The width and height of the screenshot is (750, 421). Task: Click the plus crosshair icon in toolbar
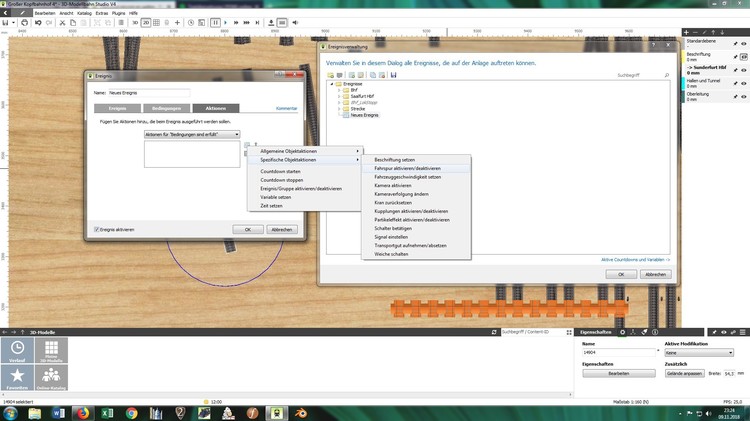tap(177, 22)
